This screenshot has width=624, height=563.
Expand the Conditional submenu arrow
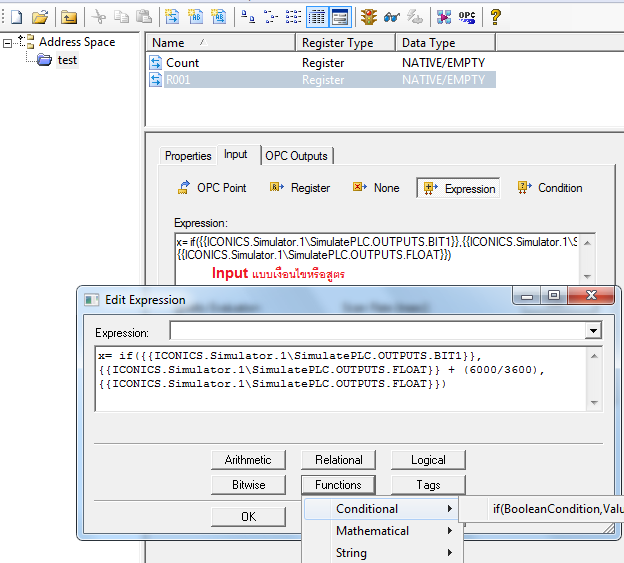click(450, 508)
